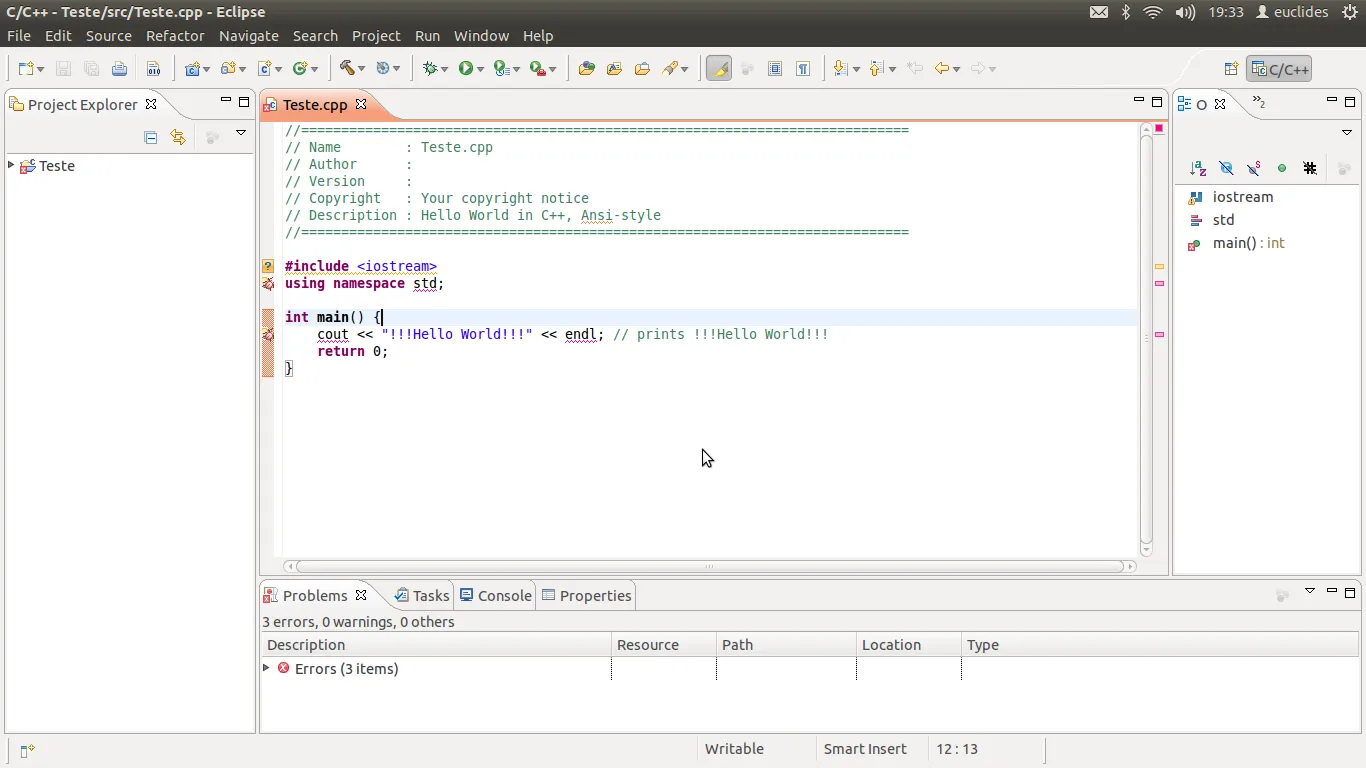Image resolution: width=1366 pixels, height=768 pixels.
Task: Click the New C++ Class icon
Action: tap(299, 68)
